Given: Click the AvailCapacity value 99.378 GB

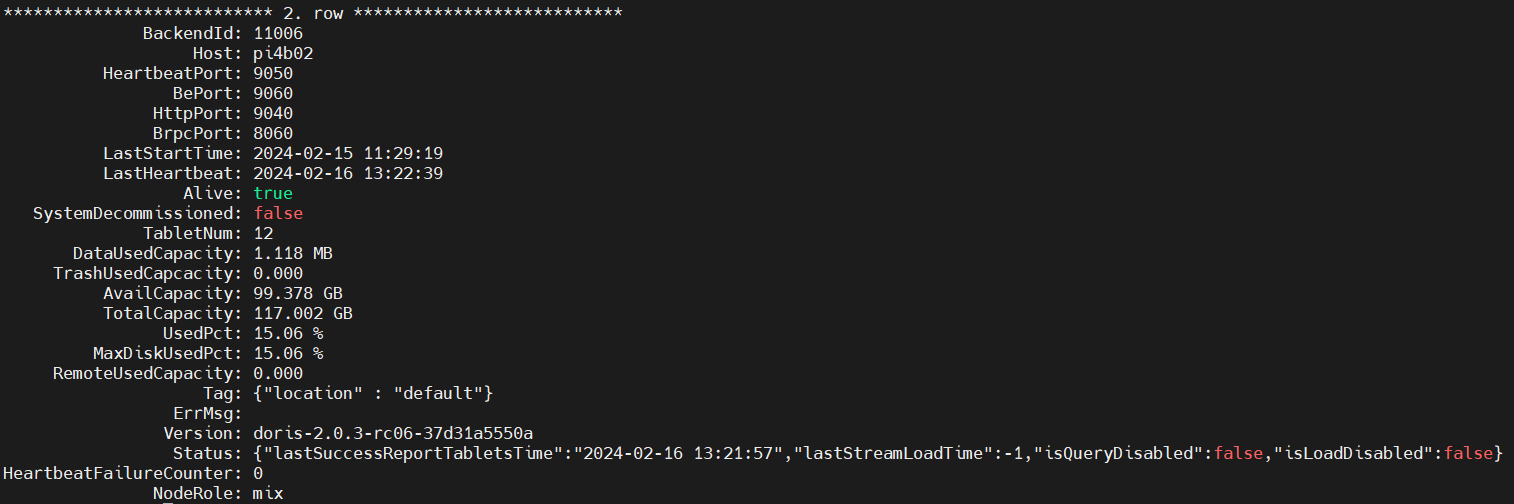Looking at the screenshot, I should (298, 293).
